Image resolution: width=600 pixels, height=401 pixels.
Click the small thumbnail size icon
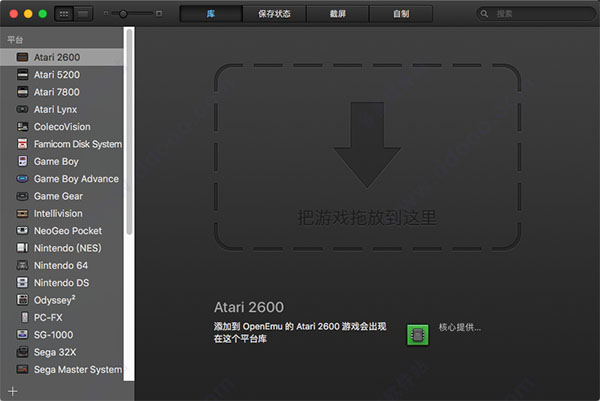click(x=106, y=13)
